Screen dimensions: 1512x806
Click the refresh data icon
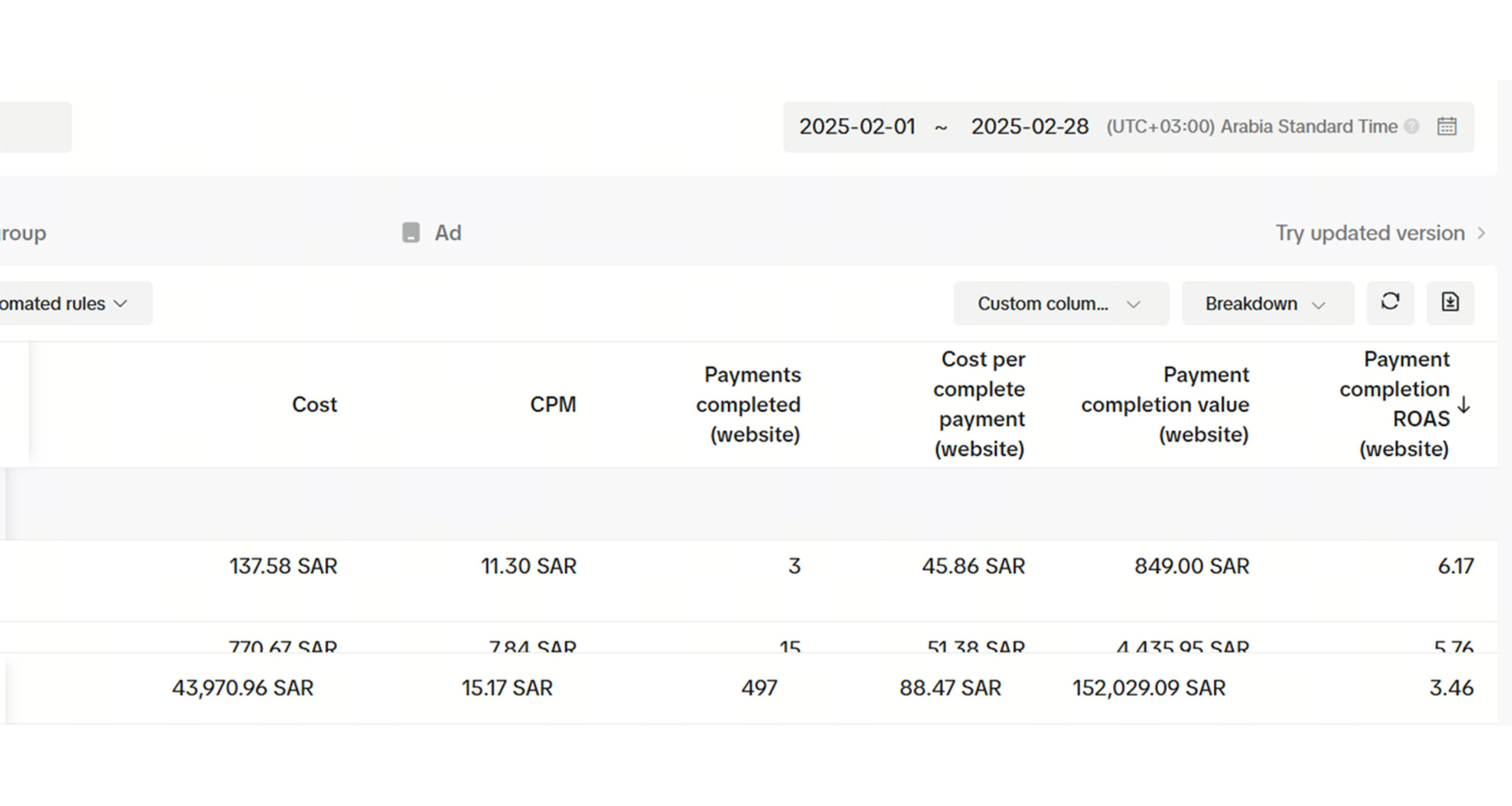pos(1390,302)
